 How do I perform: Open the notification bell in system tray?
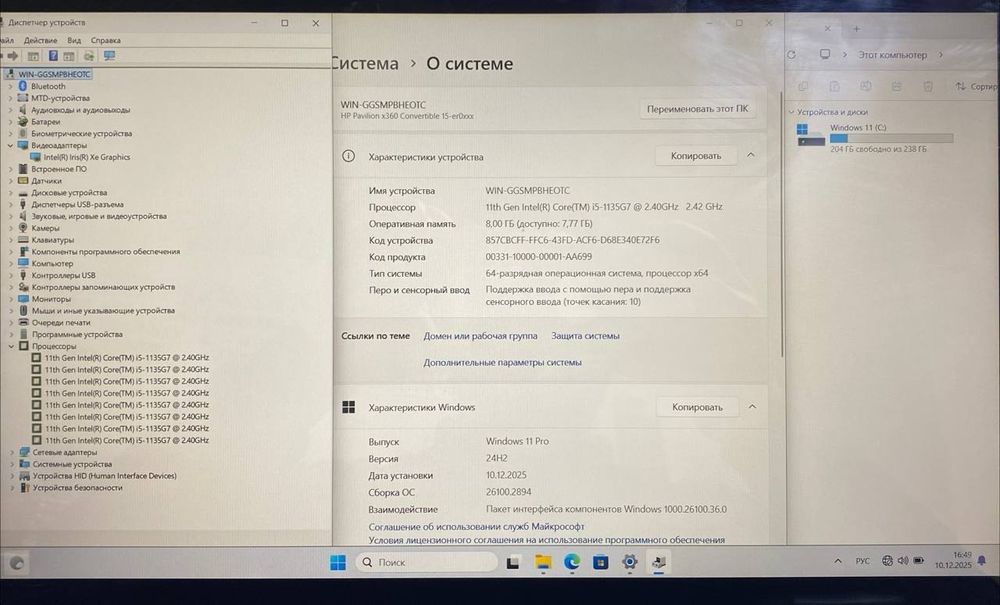pos(982,561)
